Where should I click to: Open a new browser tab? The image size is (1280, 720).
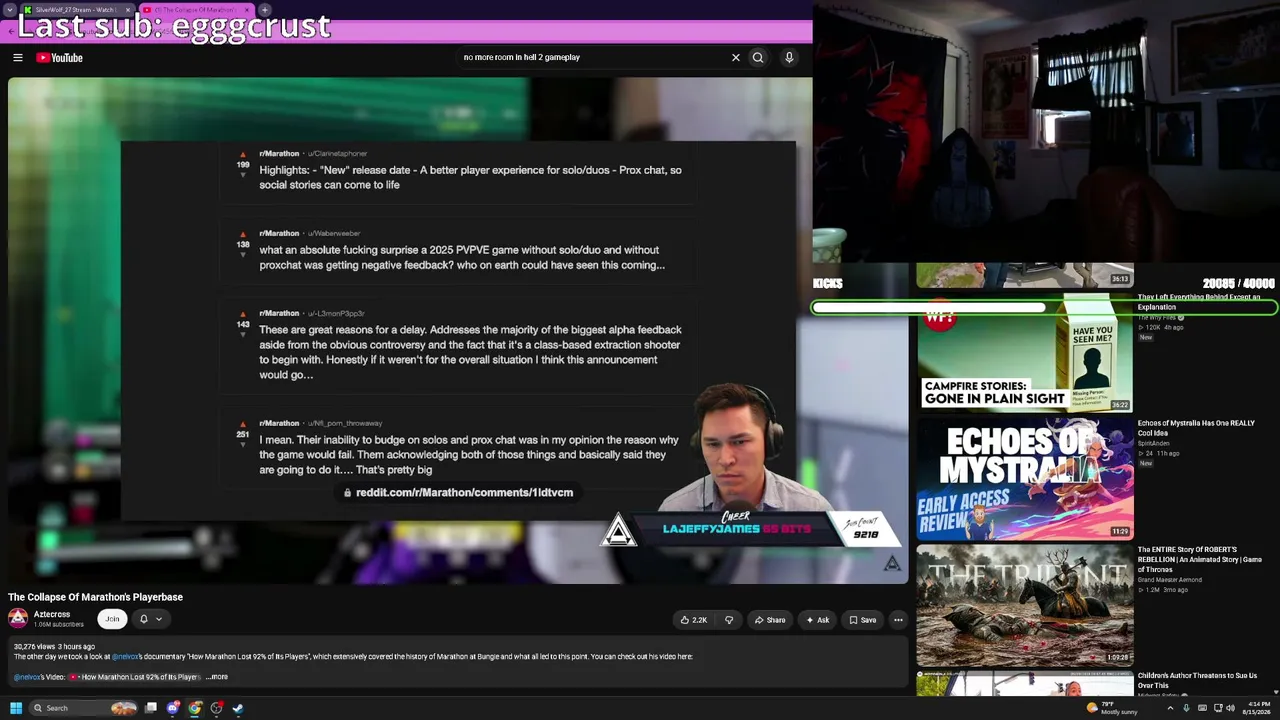265,10
